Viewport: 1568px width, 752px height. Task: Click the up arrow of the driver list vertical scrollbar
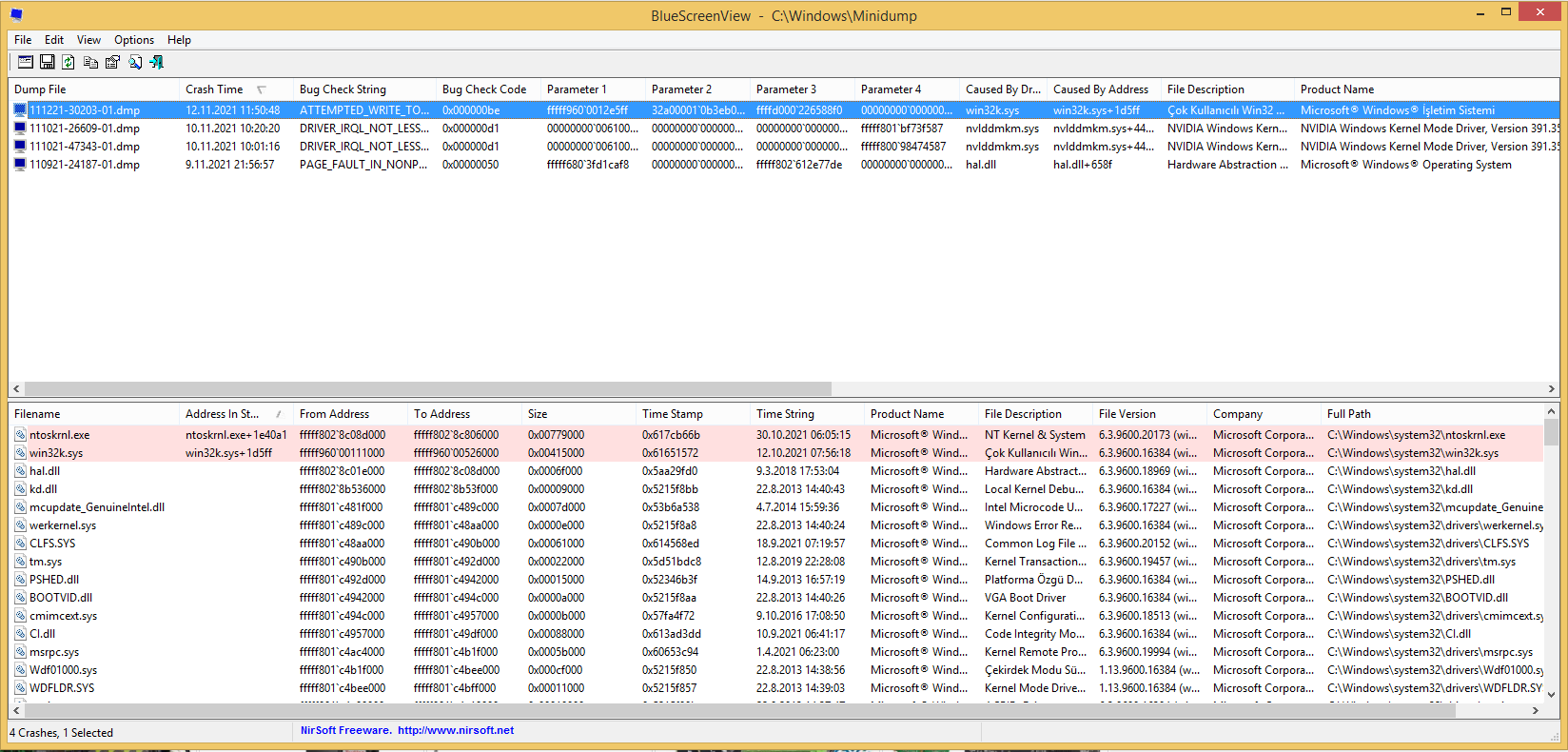(1552, 411)
